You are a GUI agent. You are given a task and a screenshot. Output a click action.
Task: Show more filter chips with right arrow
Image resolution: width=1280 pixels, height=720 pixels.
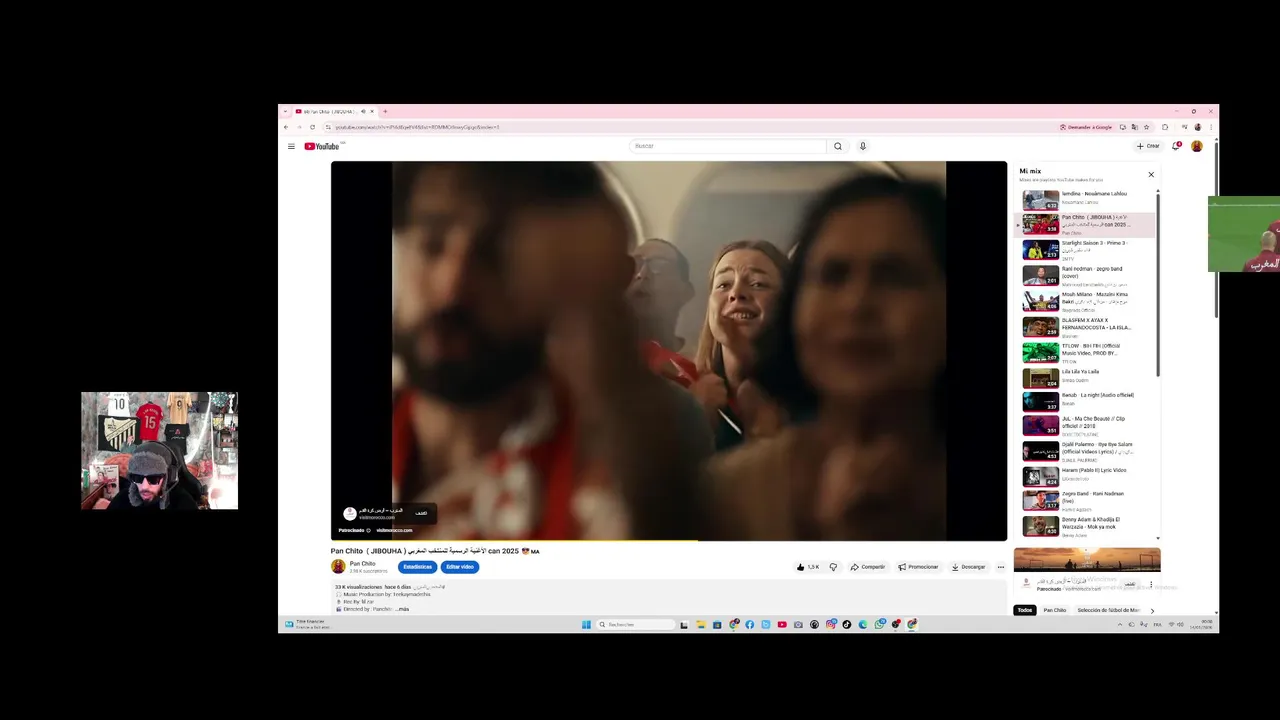1152,610
